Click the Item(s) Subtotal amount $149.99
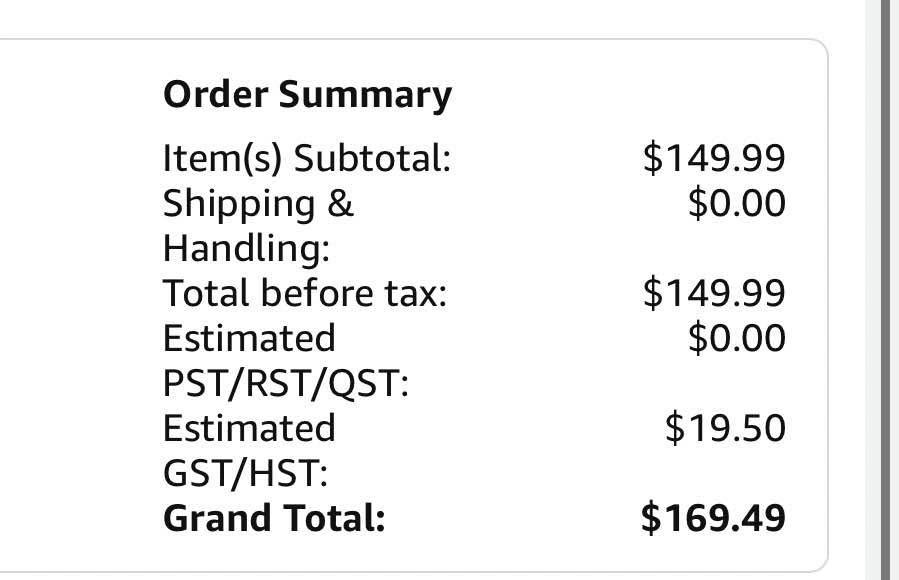 click(714, 158)
